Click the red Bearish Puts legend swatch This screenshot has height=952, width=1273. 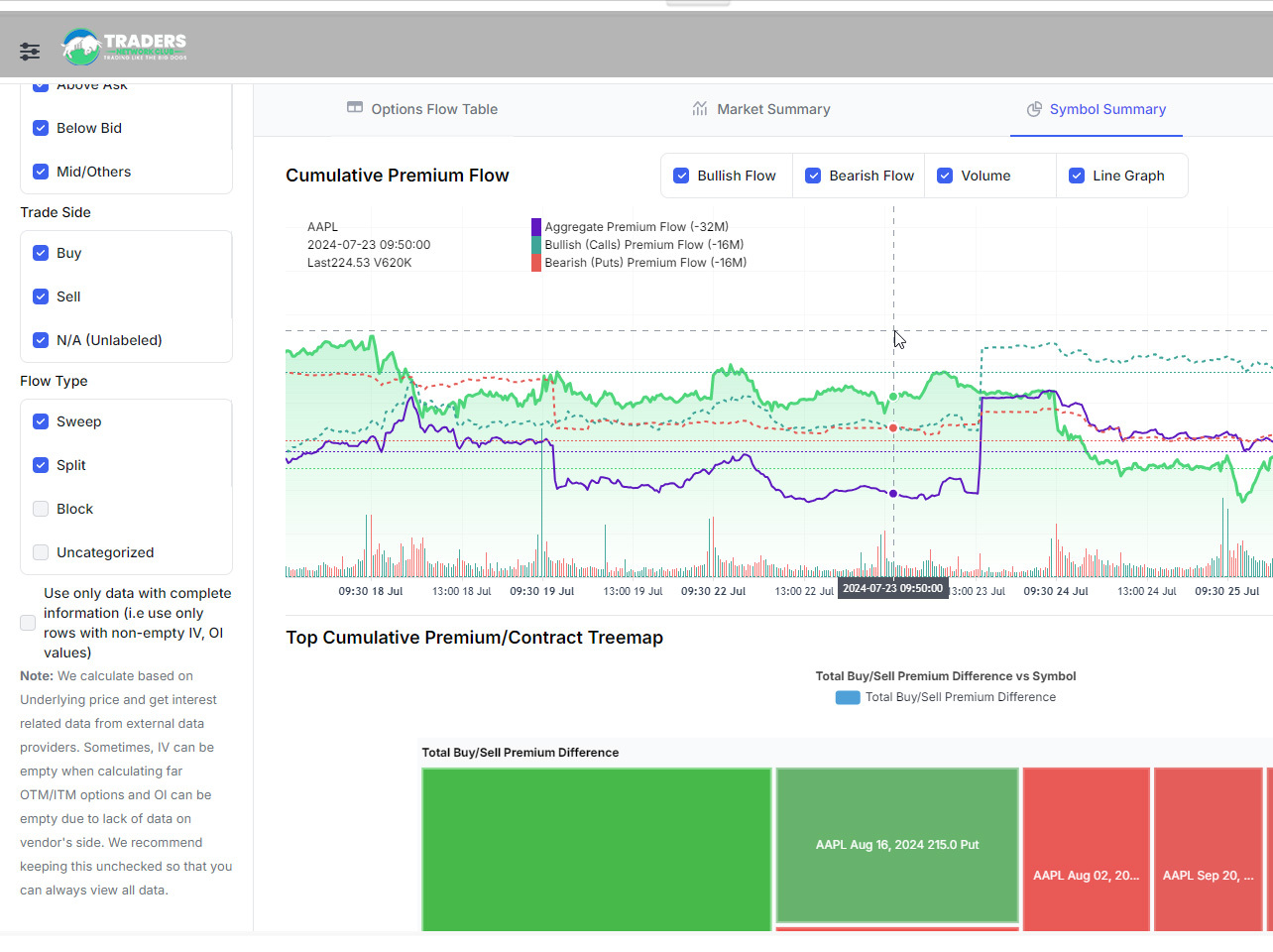[x=536, y=263]
